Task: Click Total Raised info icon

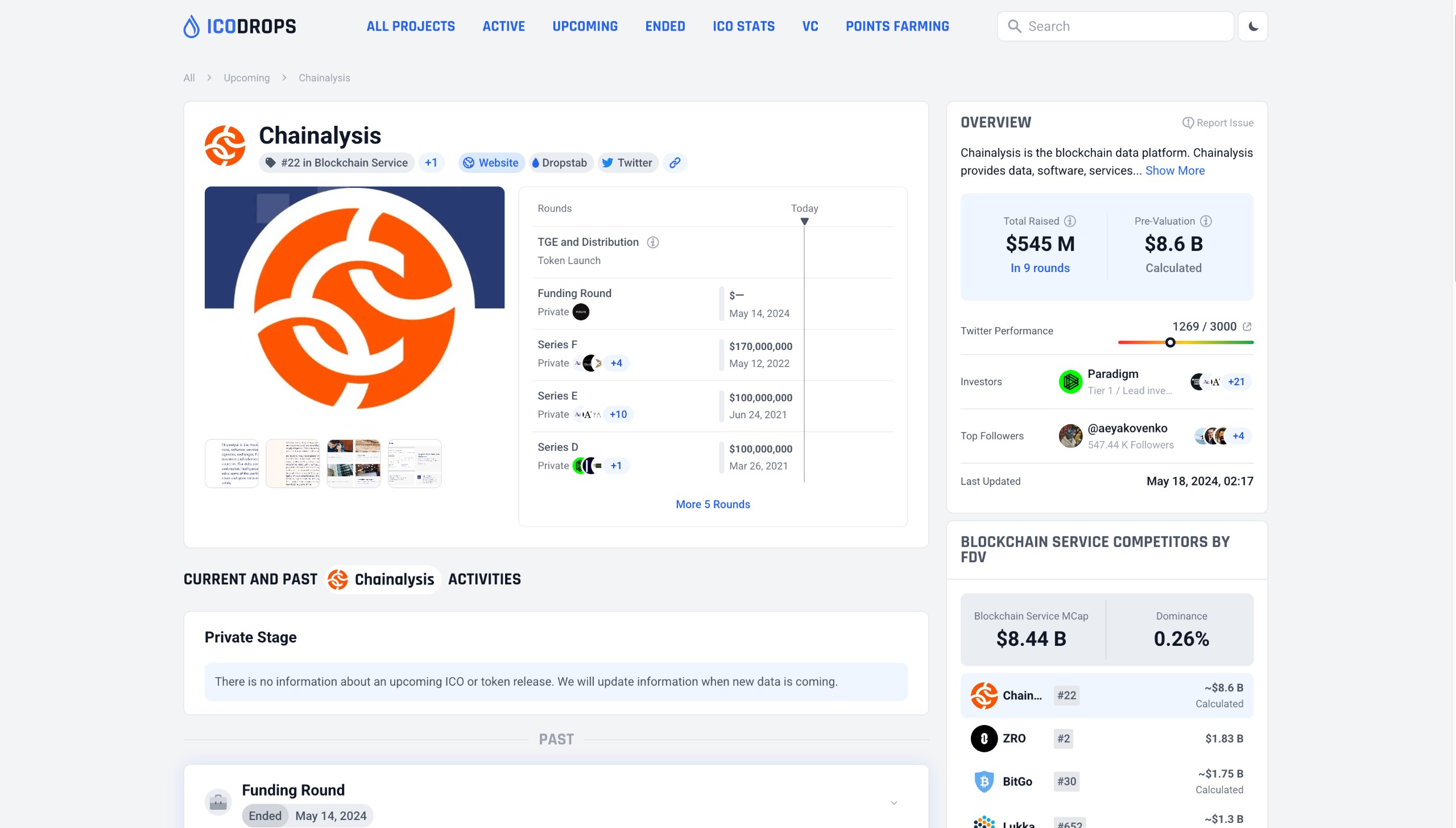Action: pos(1070,221)
